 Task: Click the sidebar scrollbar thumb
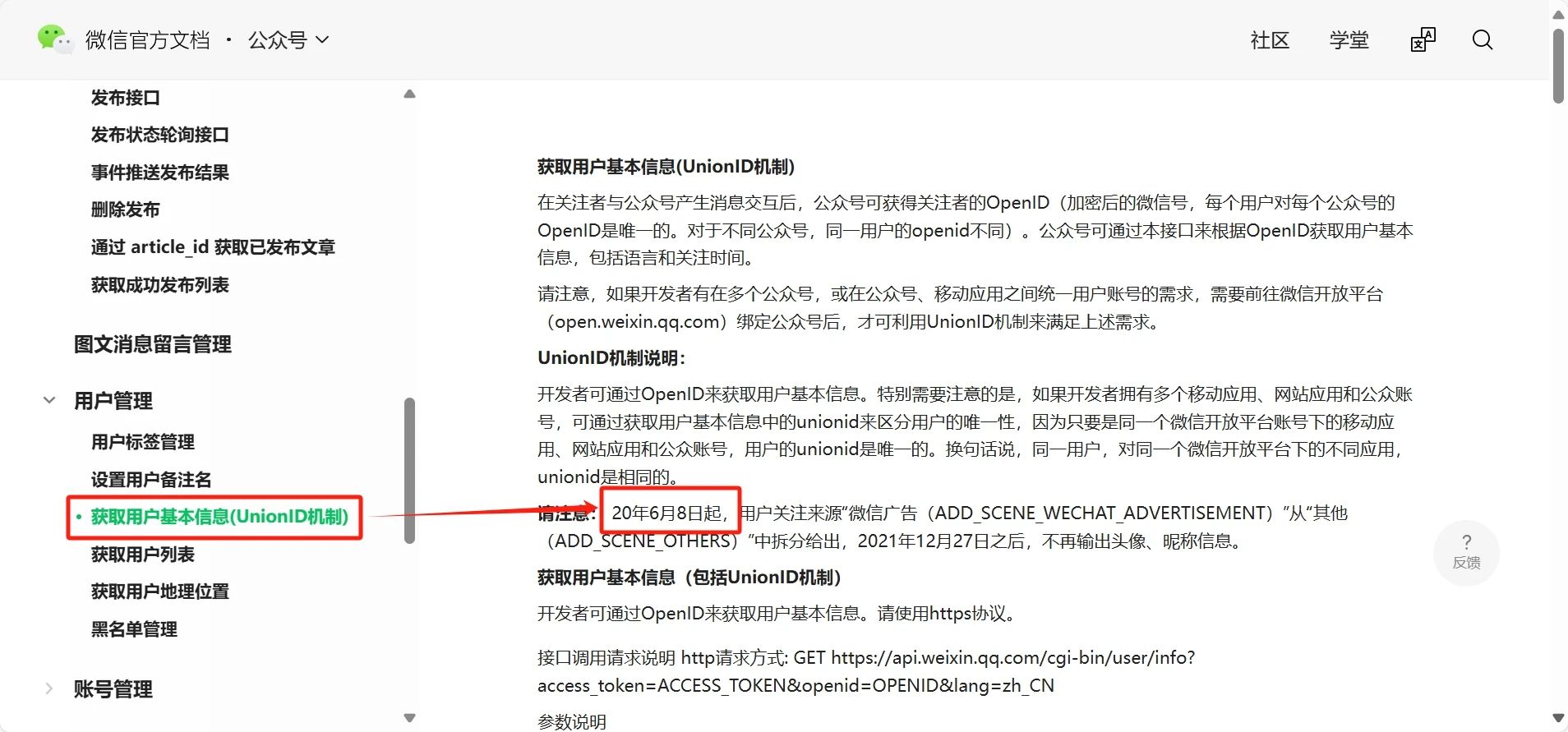(x=409, y=470)
